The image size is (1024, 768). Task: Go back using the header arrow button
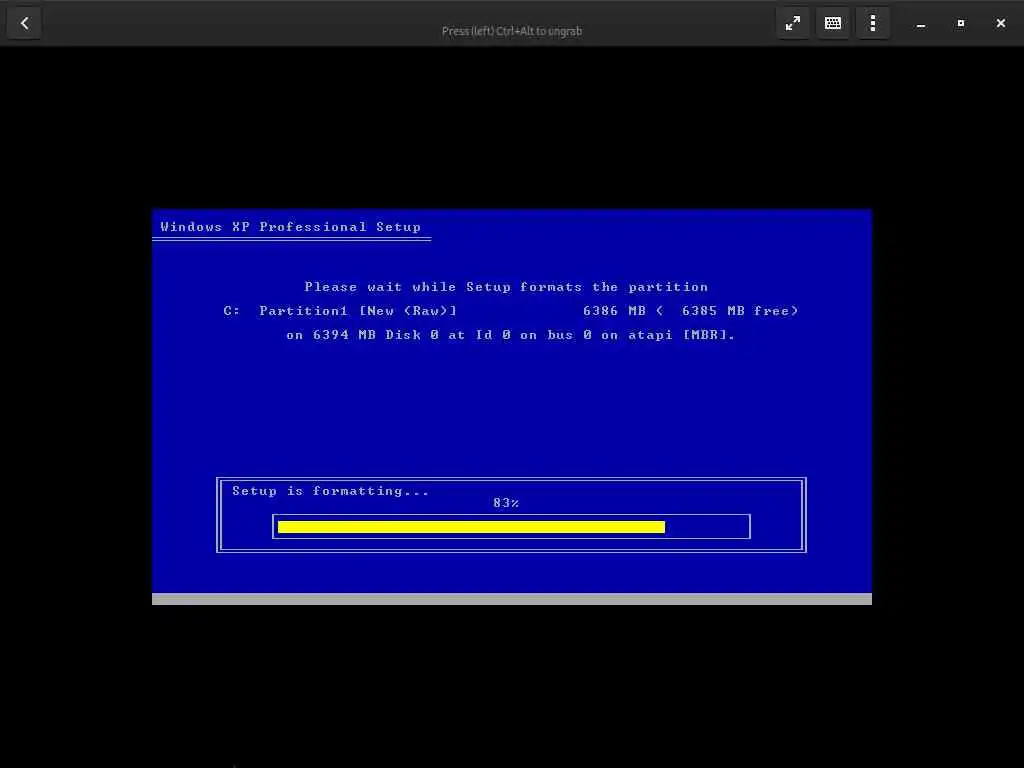point(24,24)
